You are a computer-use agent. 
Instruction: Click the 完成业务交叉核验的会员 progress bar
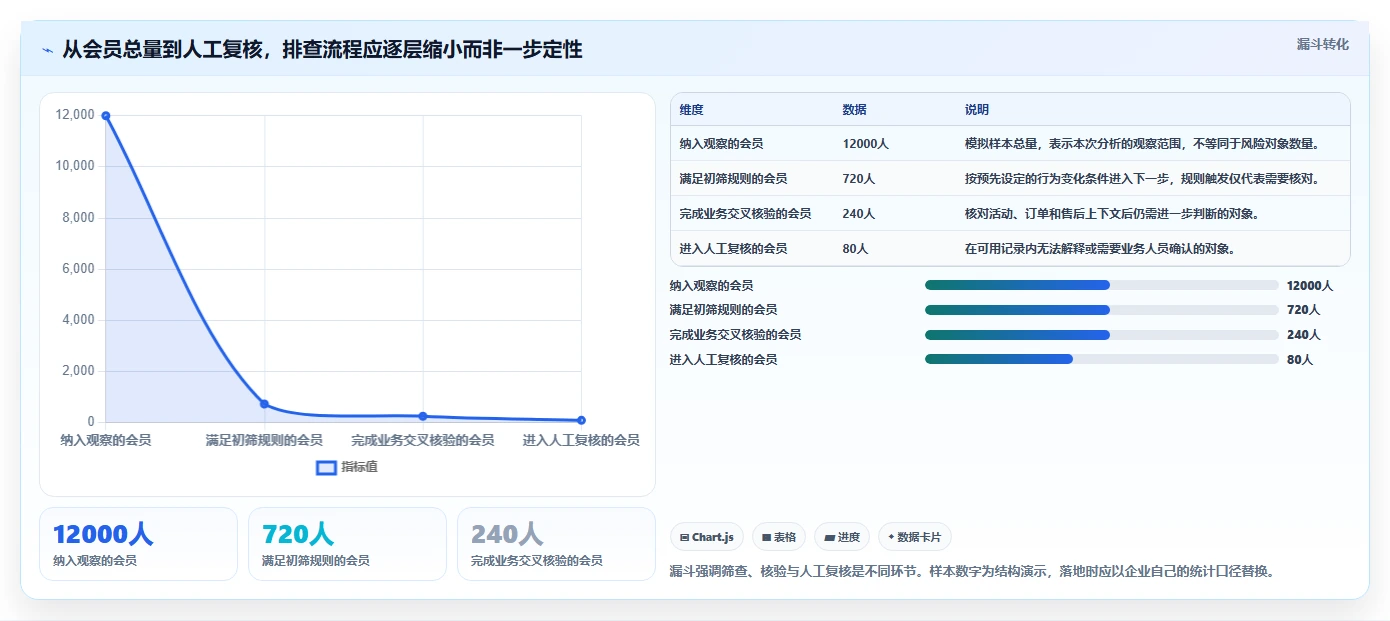(x=1101, y=335)
